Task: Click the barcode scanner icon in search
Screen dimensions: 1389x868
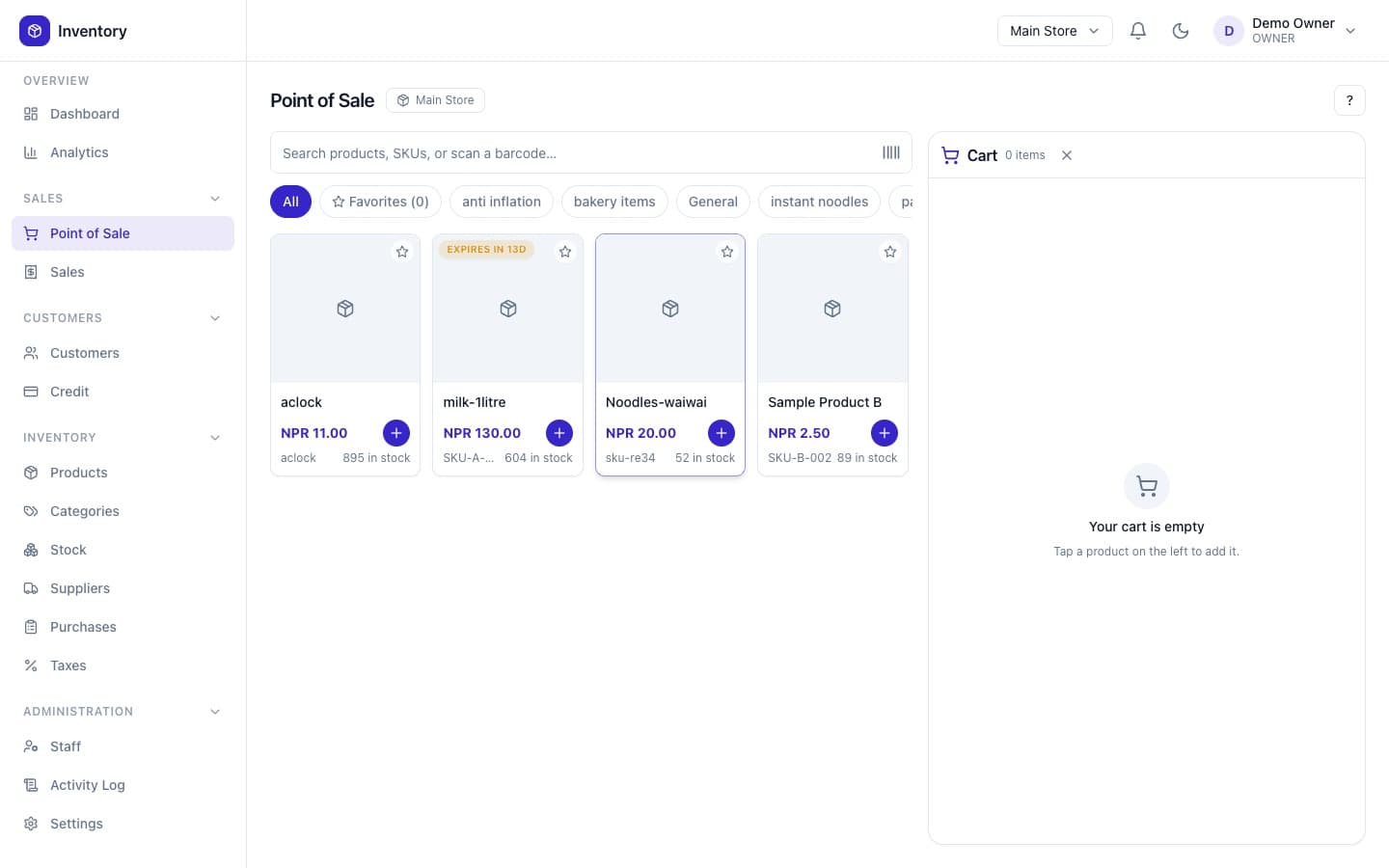Action: tap(891, 152)
